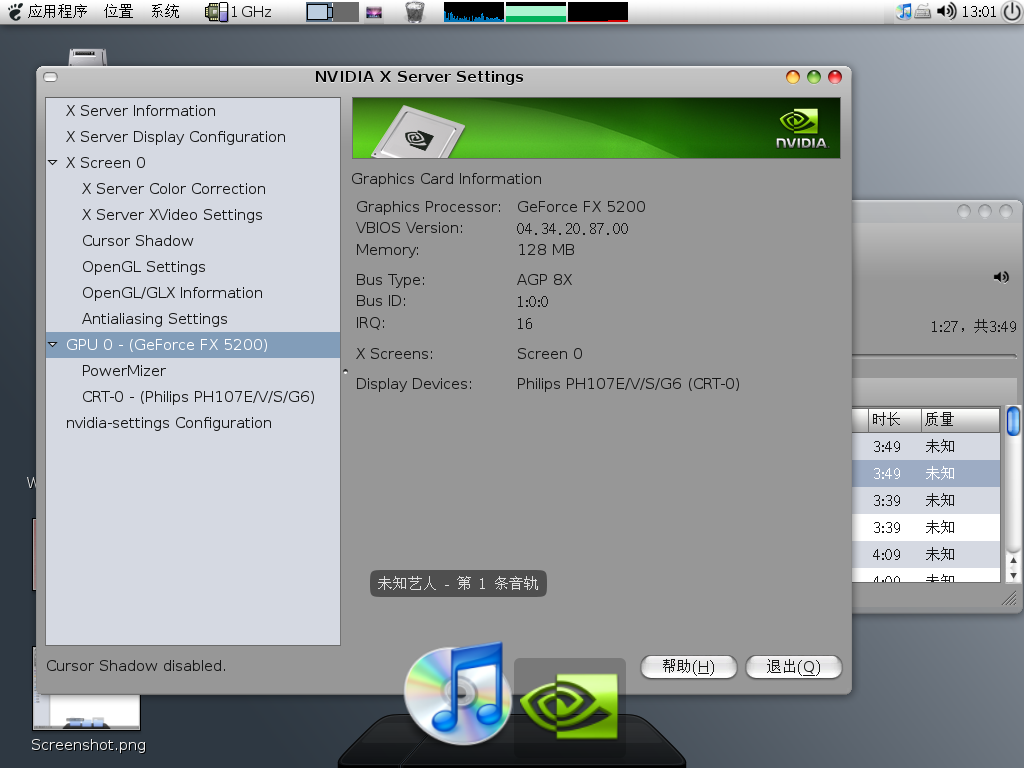Click the 'Cursor Shadow disabled.' status text
The width and height of the screenshot is (1024, 768).
tap(136, 666)
